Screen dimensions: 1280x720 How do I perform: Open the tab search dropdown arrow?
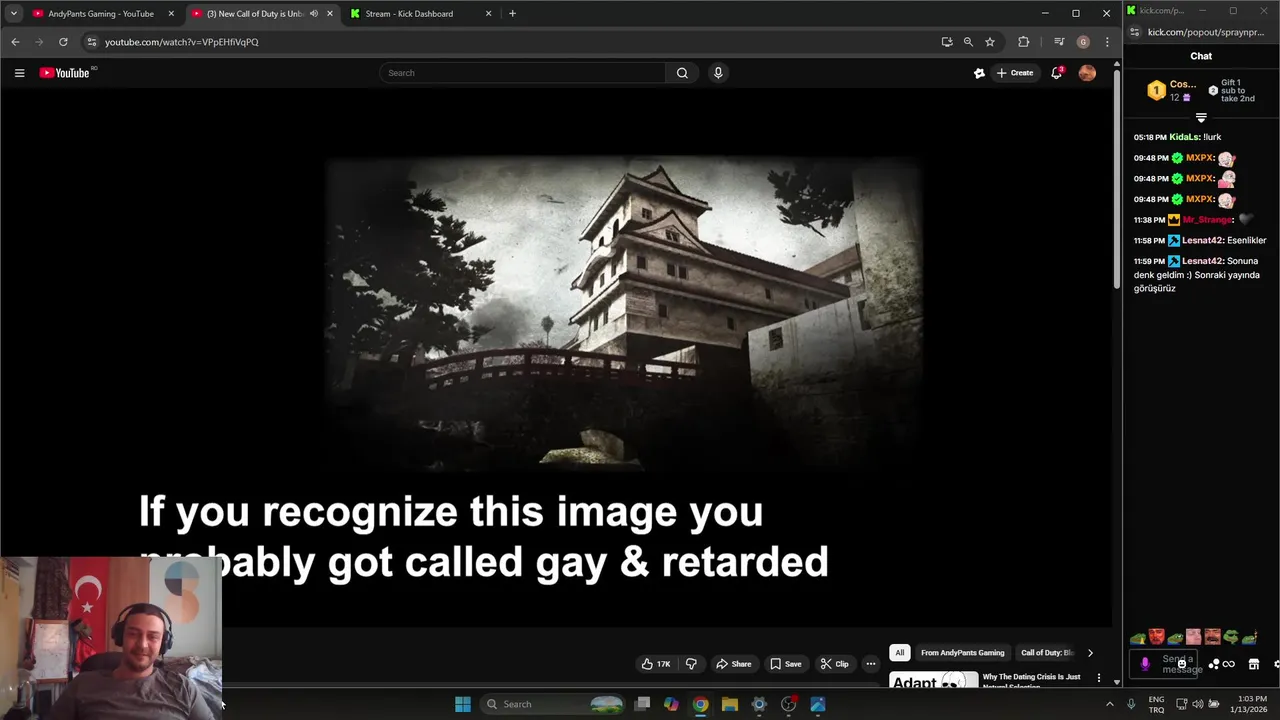(x=13, y=14)
